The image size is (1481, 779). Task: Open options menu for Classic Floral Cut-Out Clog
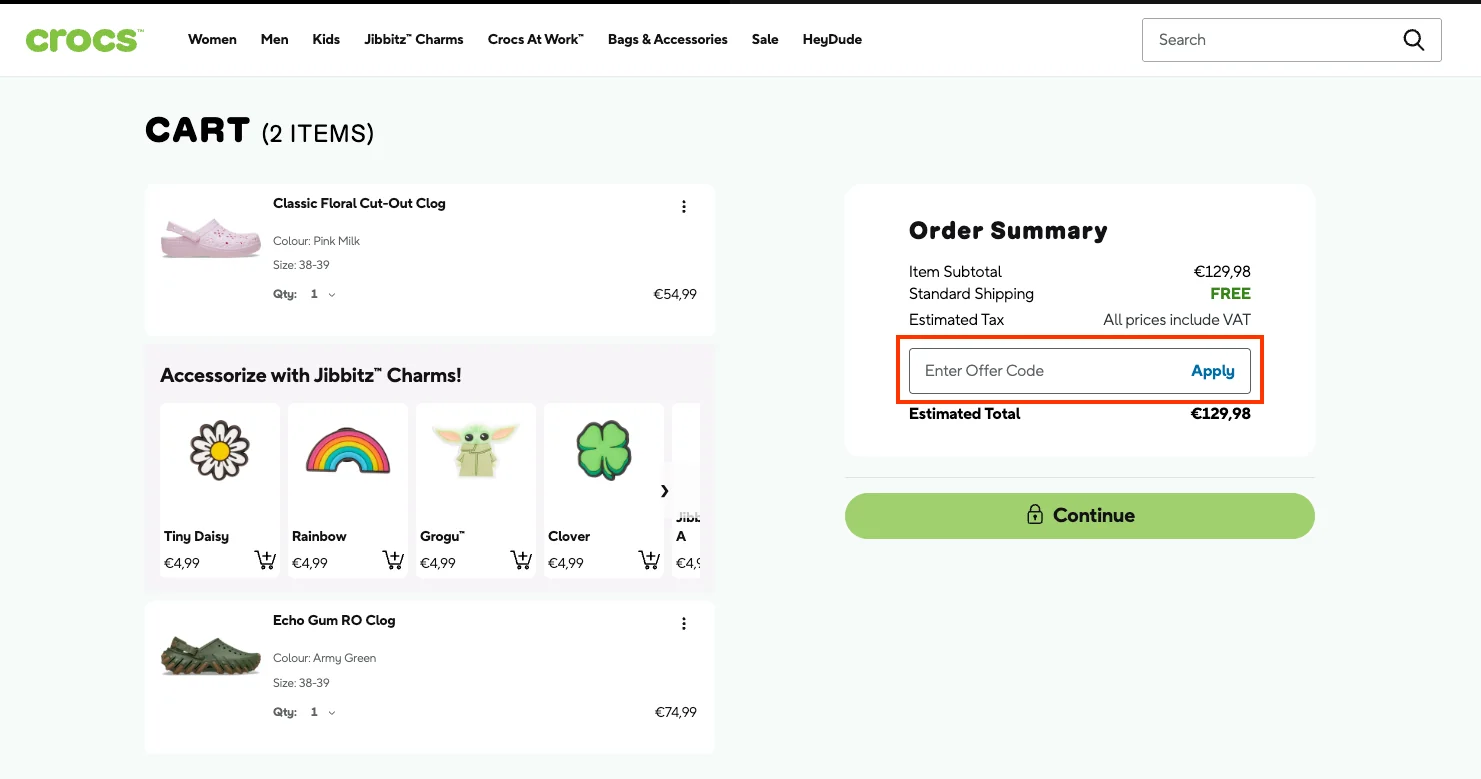(x=684, y=207)
